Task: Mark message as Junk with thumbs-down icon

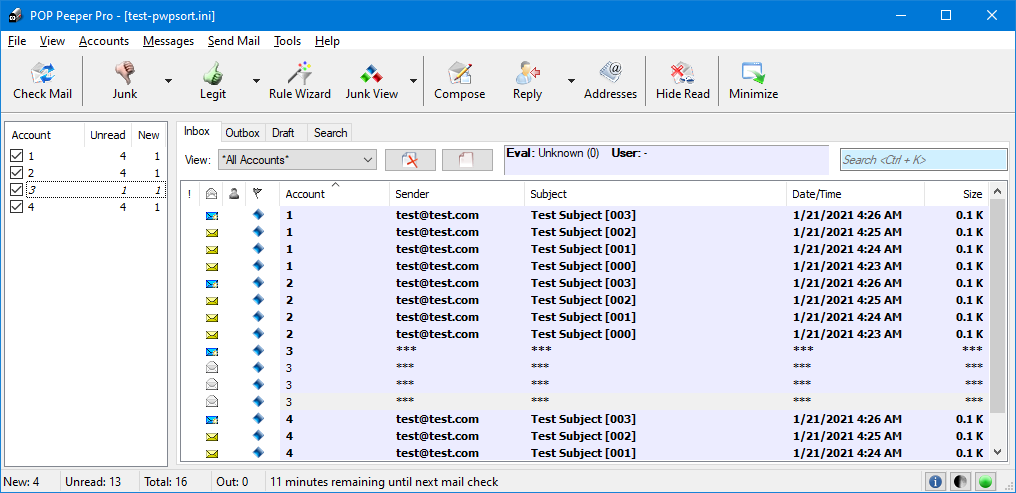Action: pos(124,80)
